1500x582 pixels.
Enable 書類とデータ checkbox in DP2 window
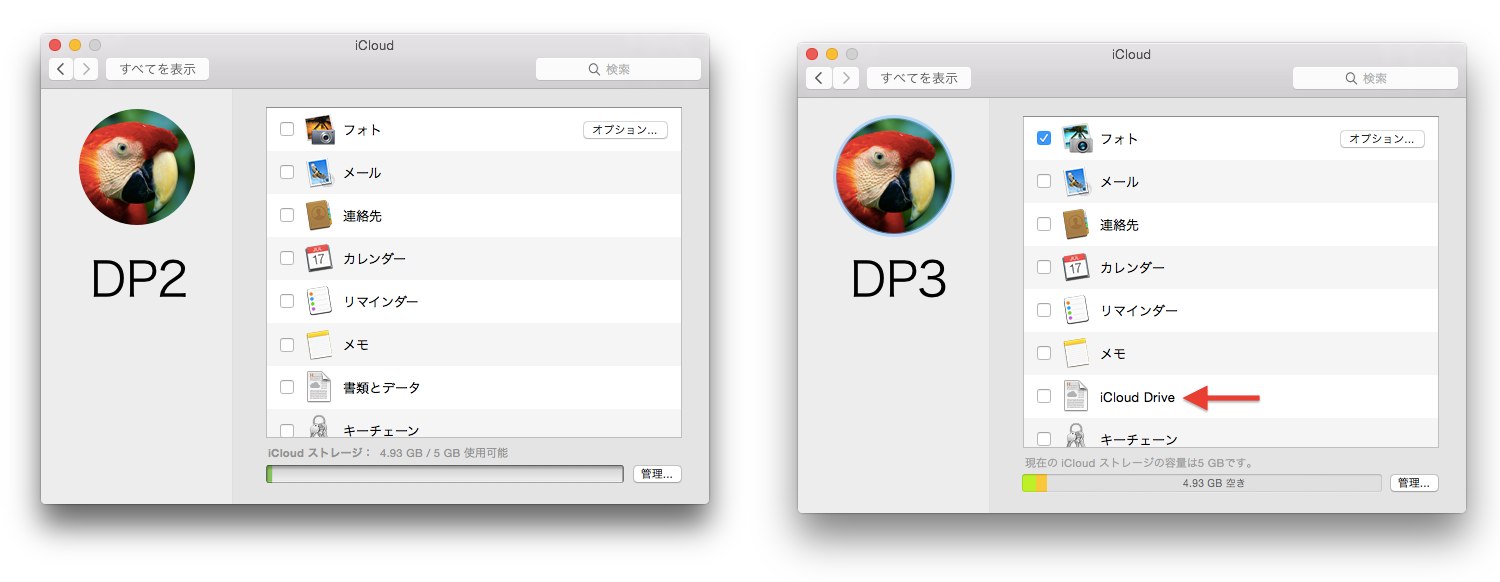pos(287,387)
